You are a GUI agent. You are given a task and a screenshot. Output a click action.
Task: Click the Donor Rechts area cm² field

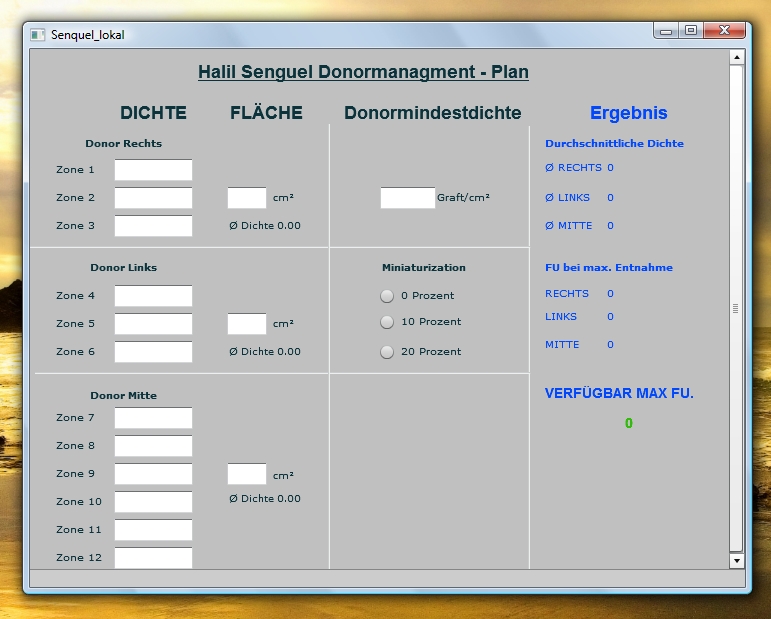pos(247,198)
